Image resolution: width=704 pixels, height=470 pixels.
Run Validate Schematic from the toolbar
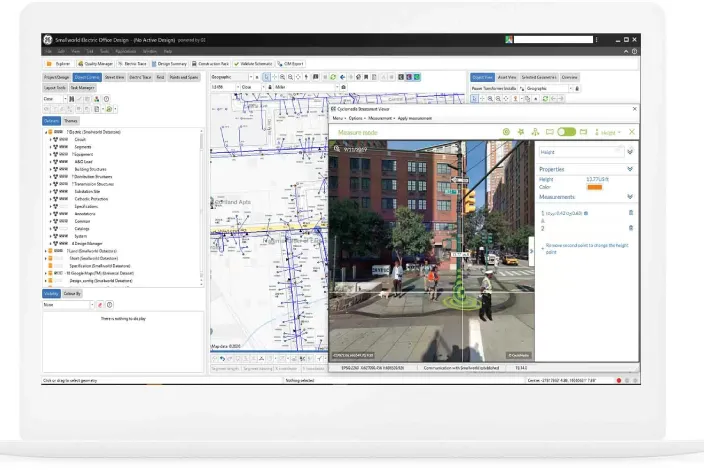pyautogui.click(x=253, y=64)
